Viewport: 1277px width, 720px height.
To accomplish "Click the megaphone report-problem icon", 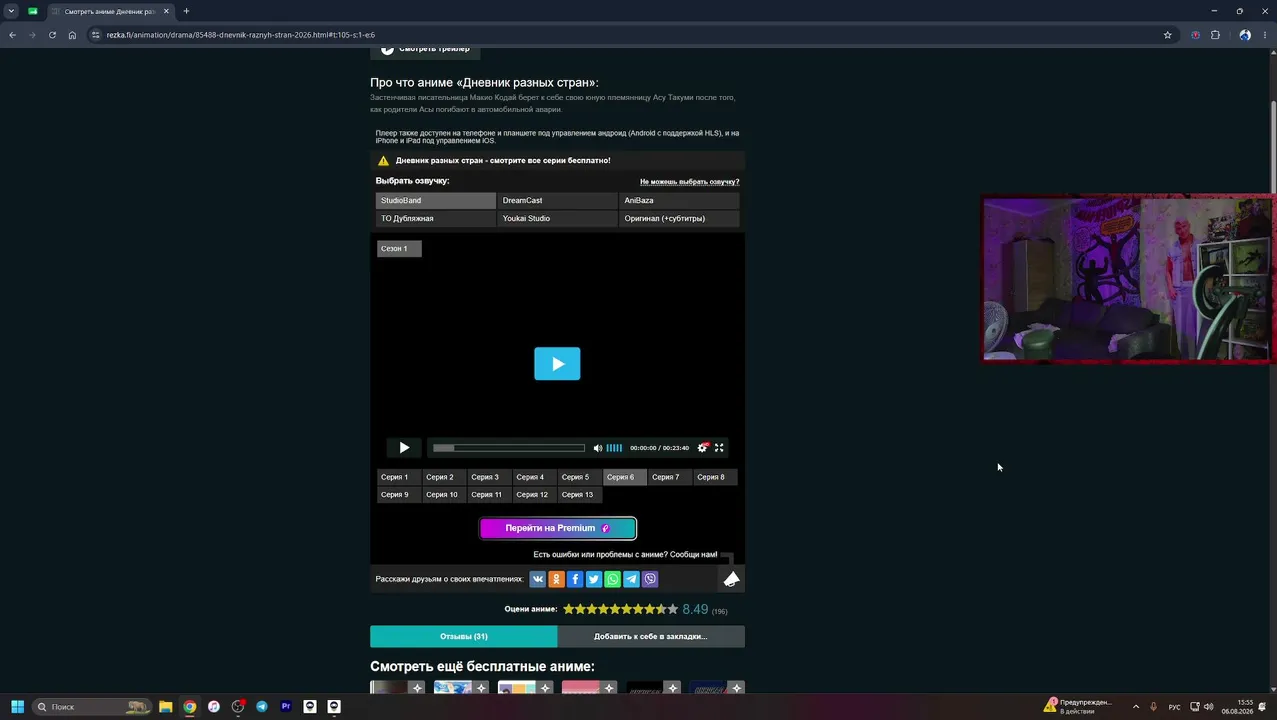I will [732, 579].
